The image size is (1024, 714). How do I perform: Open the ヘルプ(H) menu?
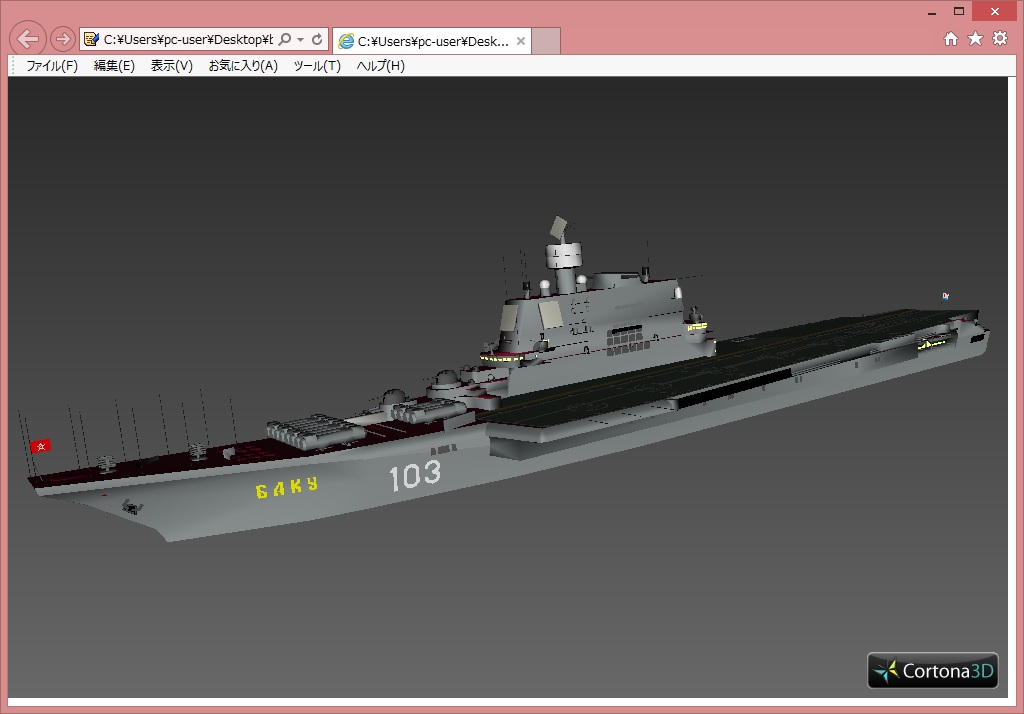click(x=381, y=66)
